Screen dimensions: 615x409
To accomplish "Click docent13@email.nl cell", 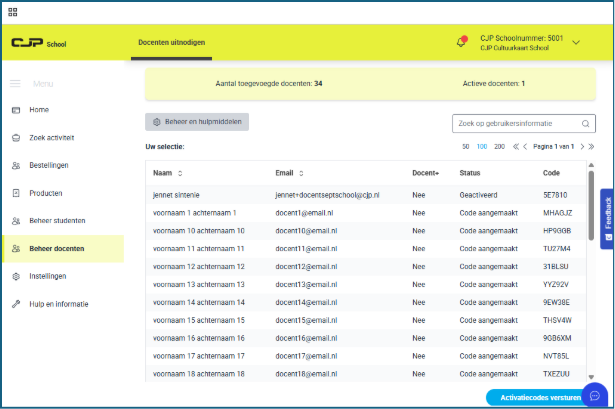I will (x=306, y=285).
